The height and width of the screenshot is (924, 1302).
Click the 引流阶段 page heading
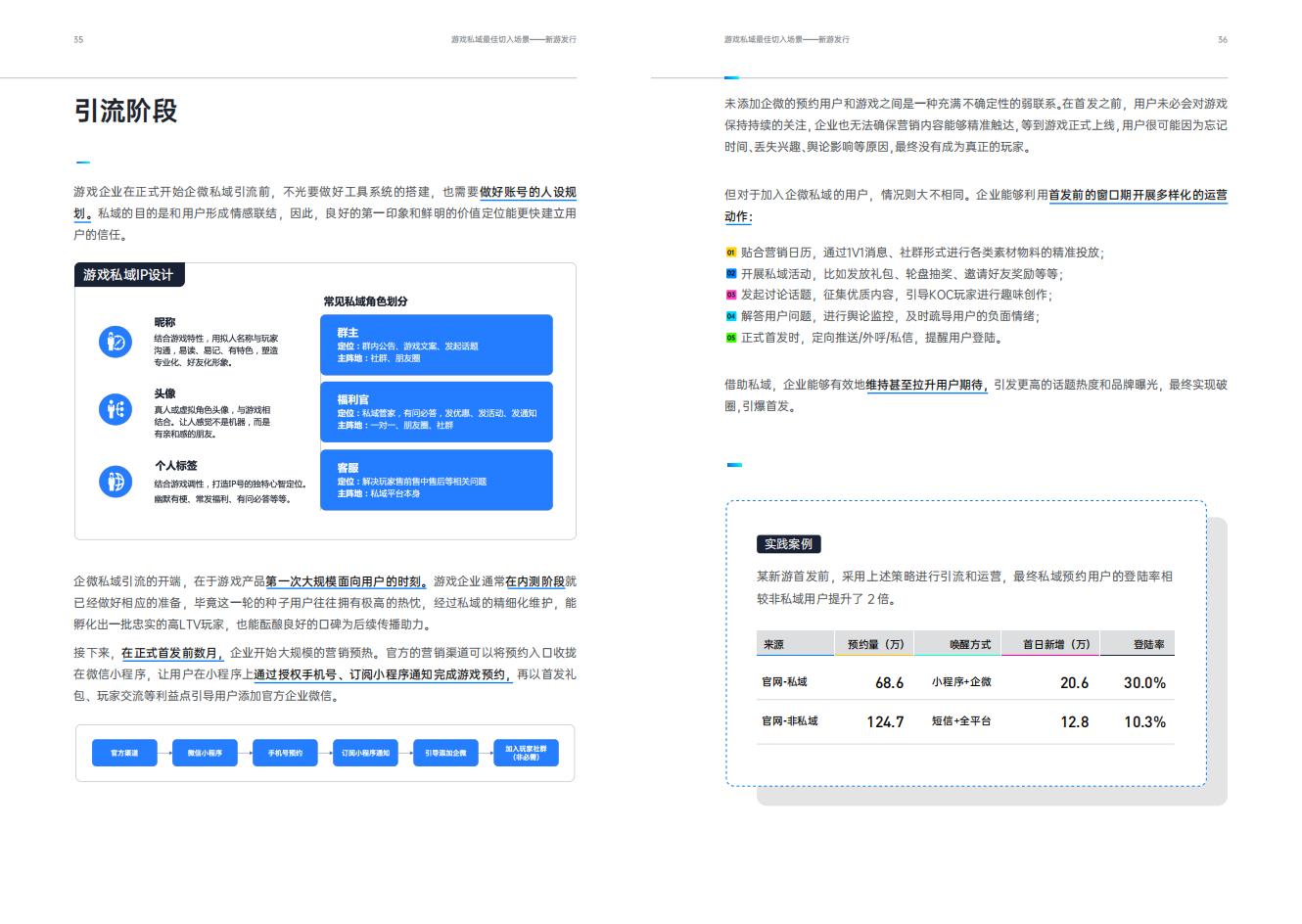(x=125, y=111)
